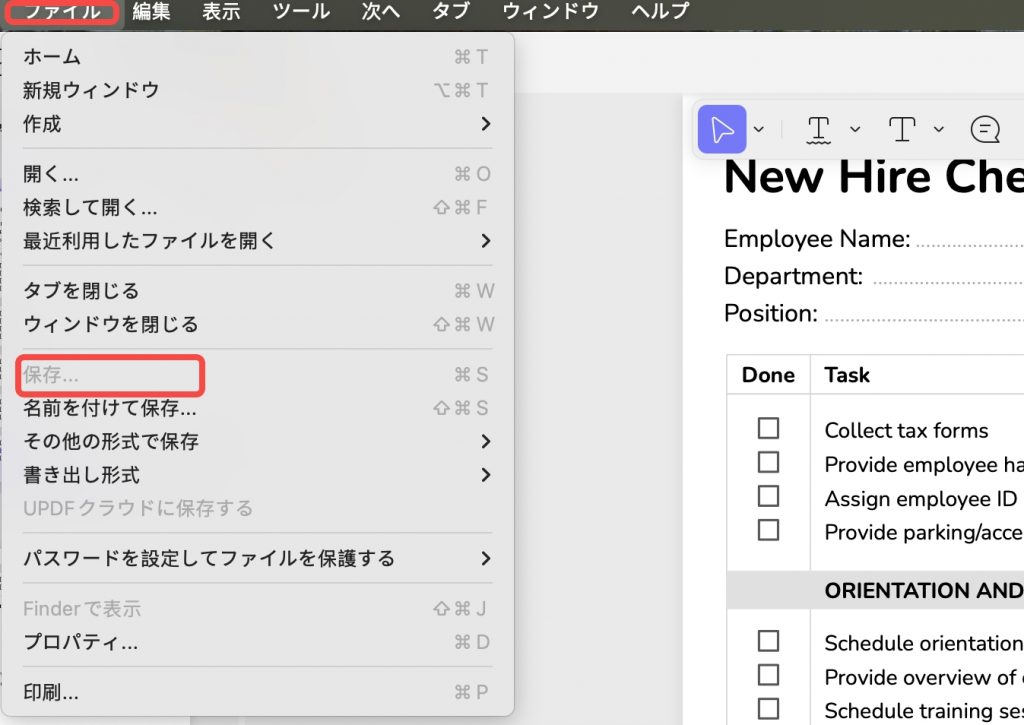The height and width of the screenshot is (725, 1024).
Task: Choose 開く… menu item
Action: coord(257,174)
